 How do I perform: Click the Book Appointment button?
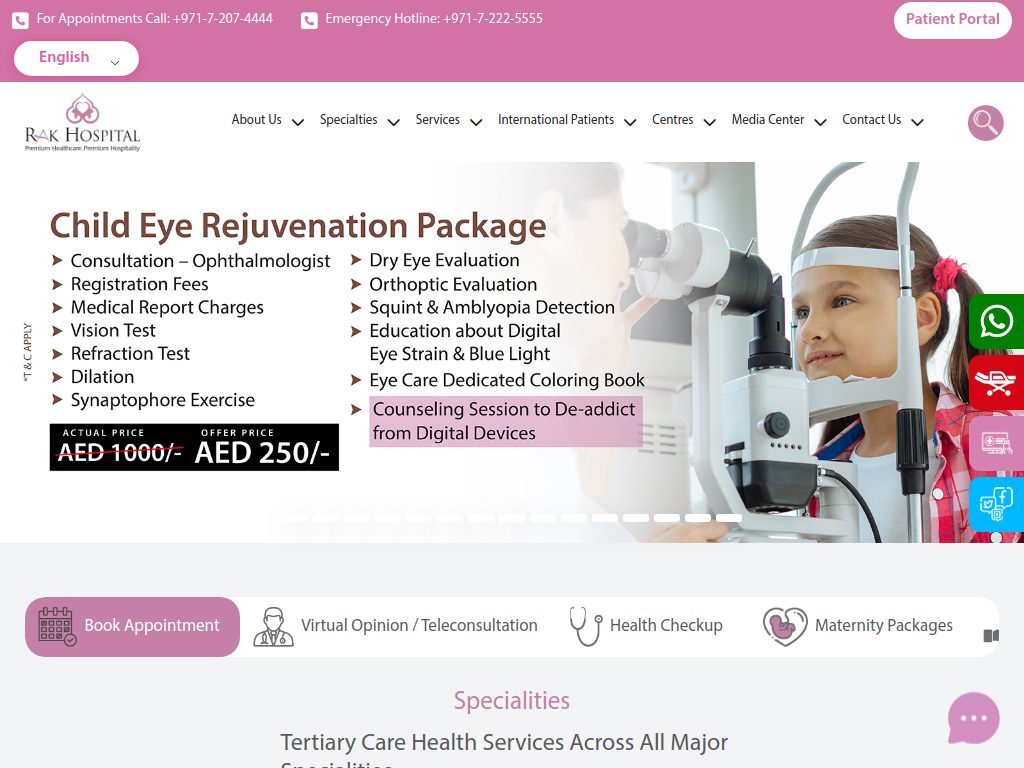tap(133, 626)
